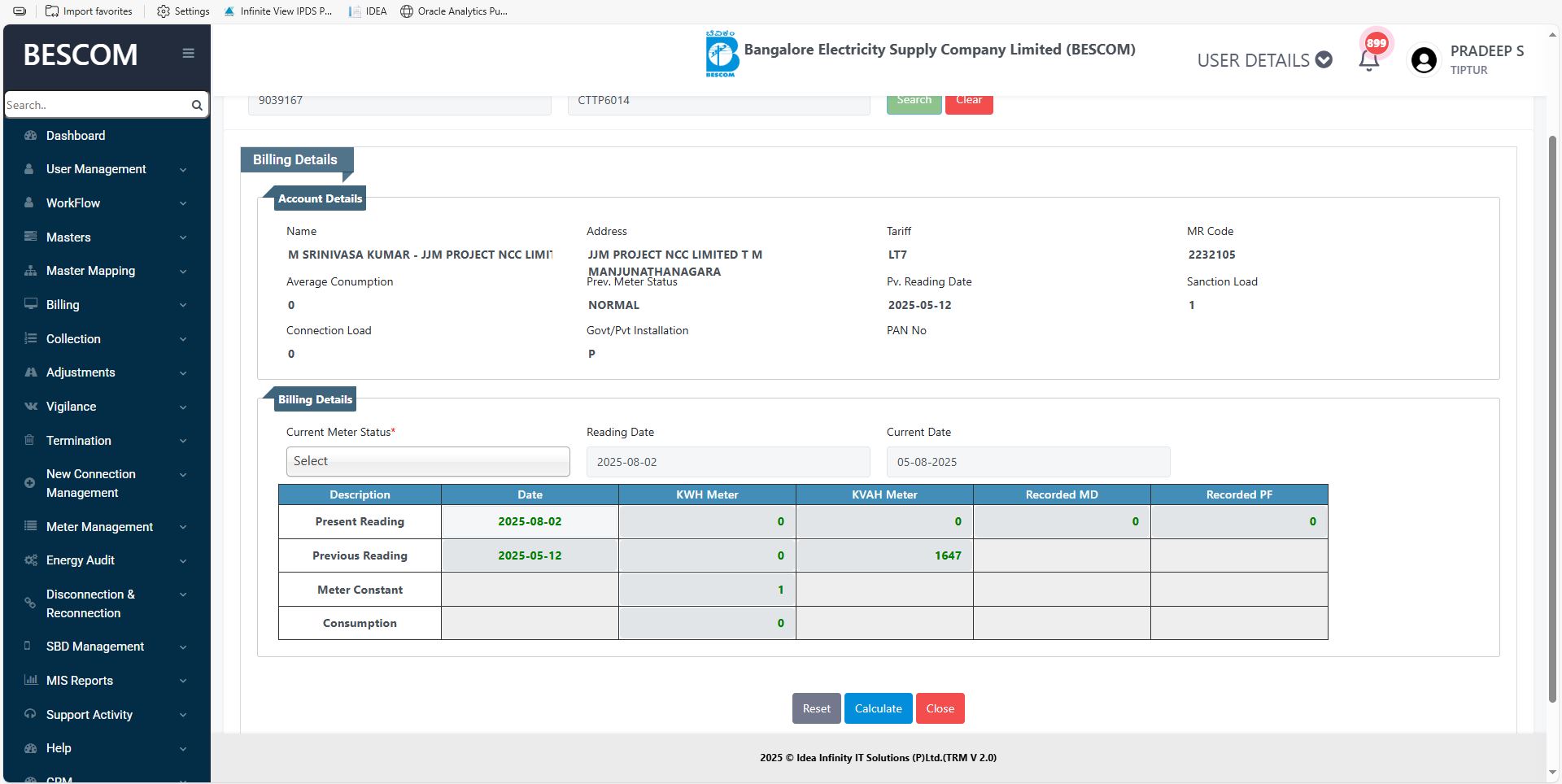Click the hamburger menu icon beside BESCOM

click(188, 54)
